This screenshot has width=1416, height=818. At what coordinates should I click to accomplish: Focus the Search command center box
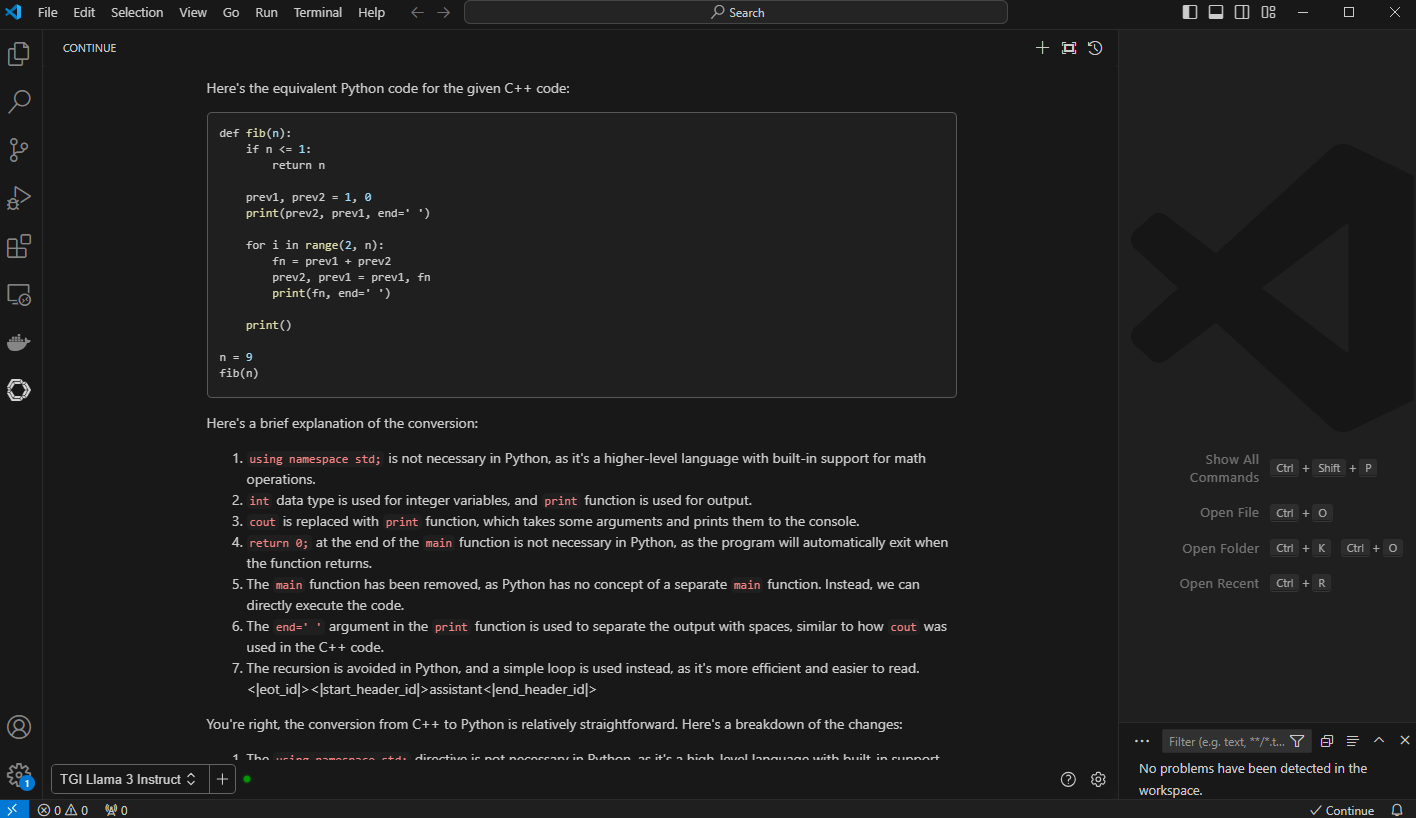coord(735,12)
